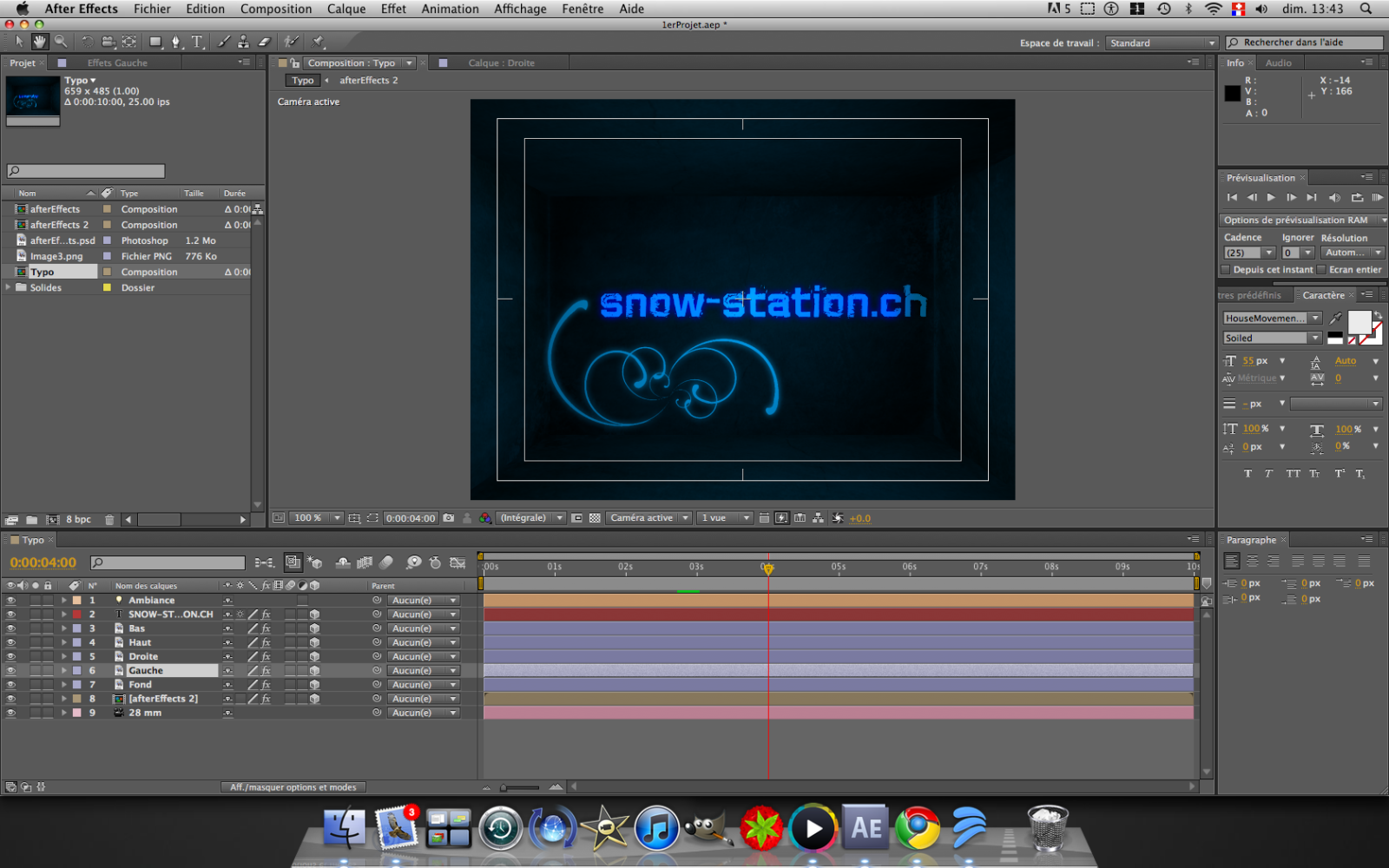Click 'Aff./masquer options et modes' button
Viewport: 1389px width, 868px height.
pos(293,787)
